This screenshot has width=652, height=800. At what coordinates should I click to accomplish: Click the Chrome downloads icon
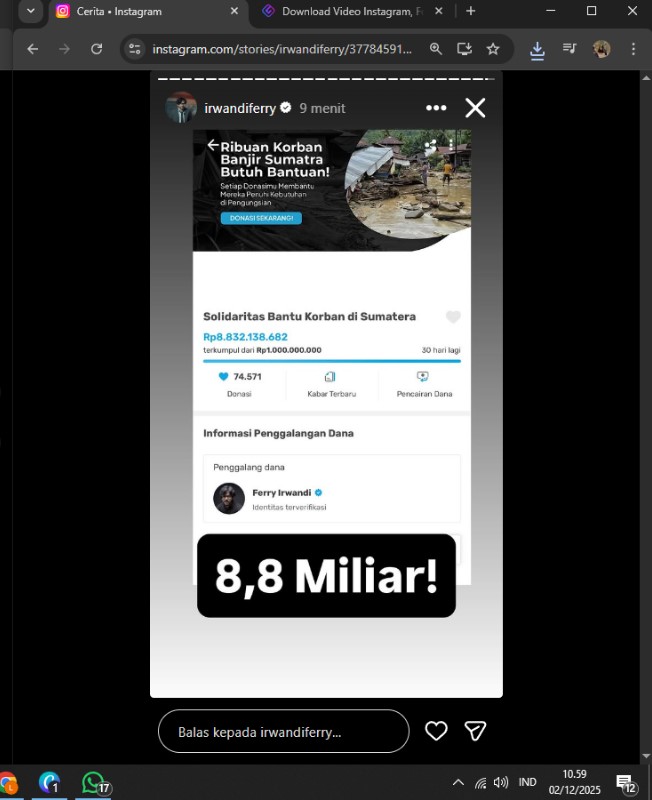click(537, 49)
